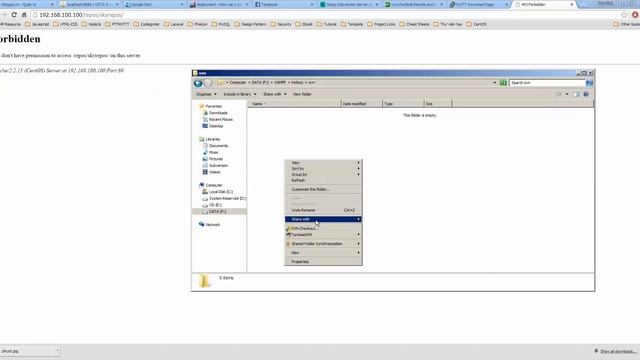Viewport: 640px width, 360px height.
Task: Choose Refresh in the context menu
Action: 323,180
